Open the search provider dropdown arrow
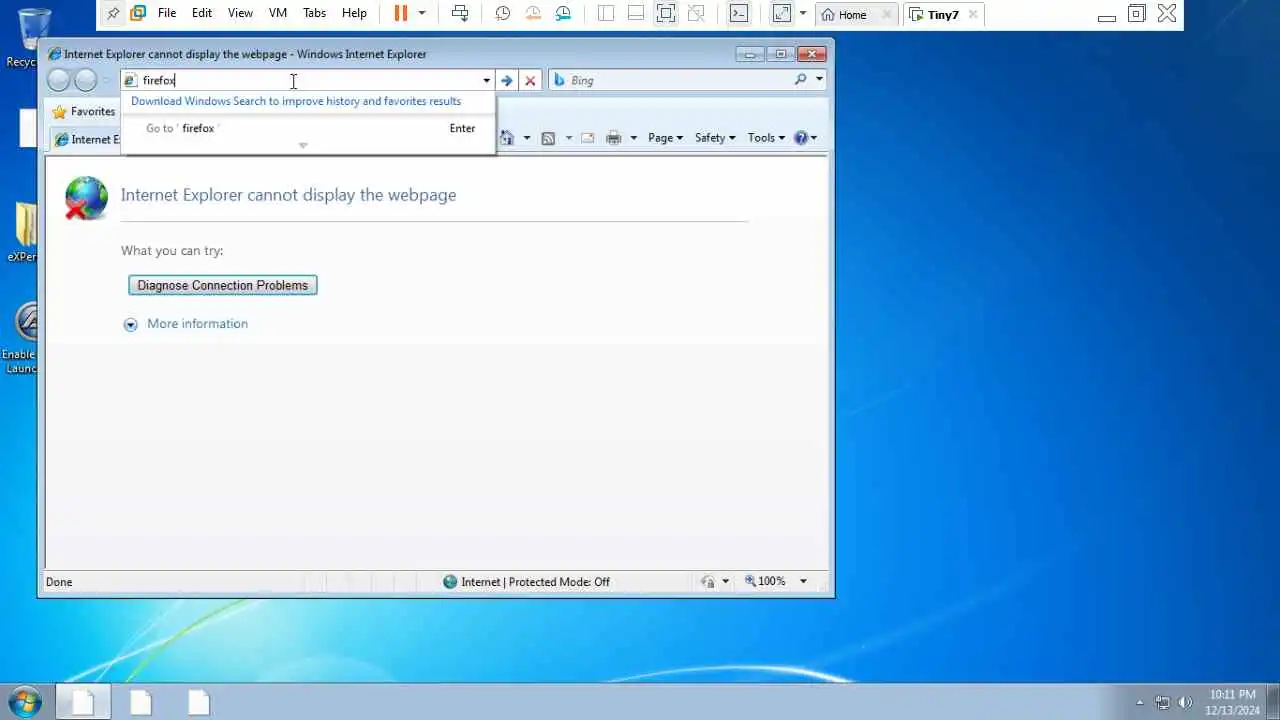This screenshot has height=720, width=1280. click(x=819, y=80)
